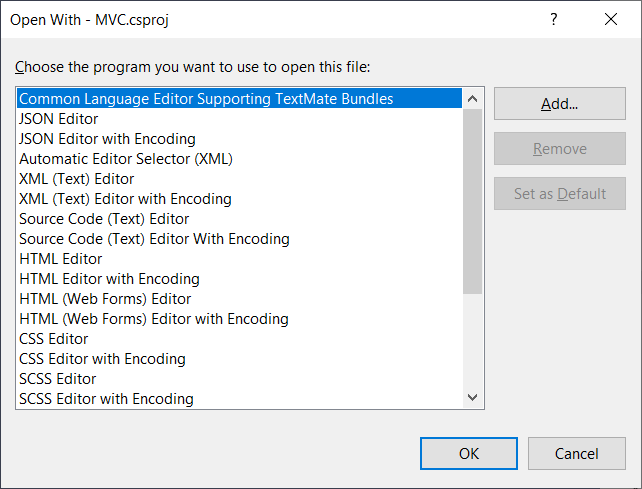Screen dimensions: 642x489
Task: Pick the XML (Text) Editor entry
Action: tap(76, 179)
